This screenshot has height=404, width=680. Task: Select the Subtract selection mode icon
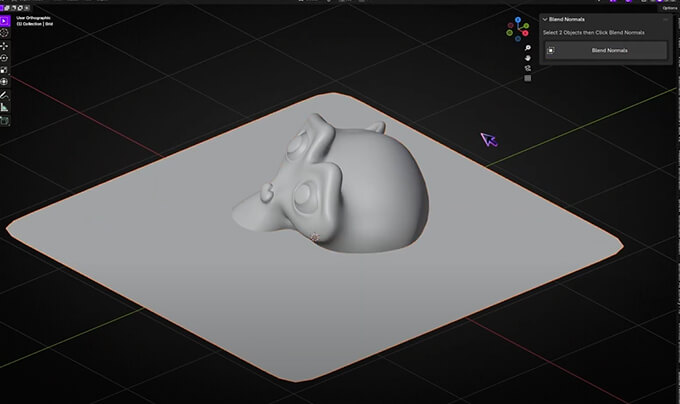pyautogui.click(x=13, y=7)
